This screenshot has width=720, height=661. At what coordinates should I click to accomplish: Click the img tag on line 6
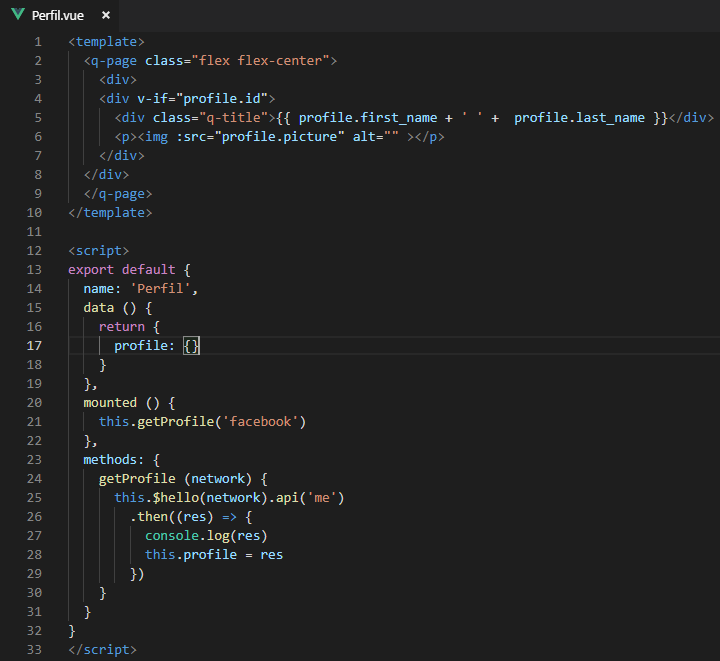[x=153, y=137]
